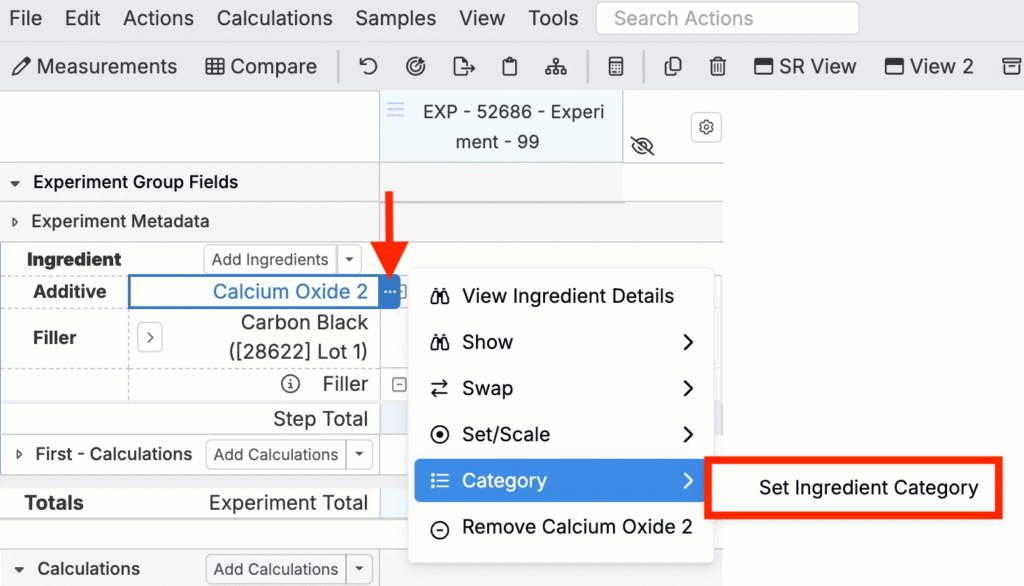This screenshot has height=586, width=1024.
Task: Click the clipboard paste icon
Action: (509, 66)
